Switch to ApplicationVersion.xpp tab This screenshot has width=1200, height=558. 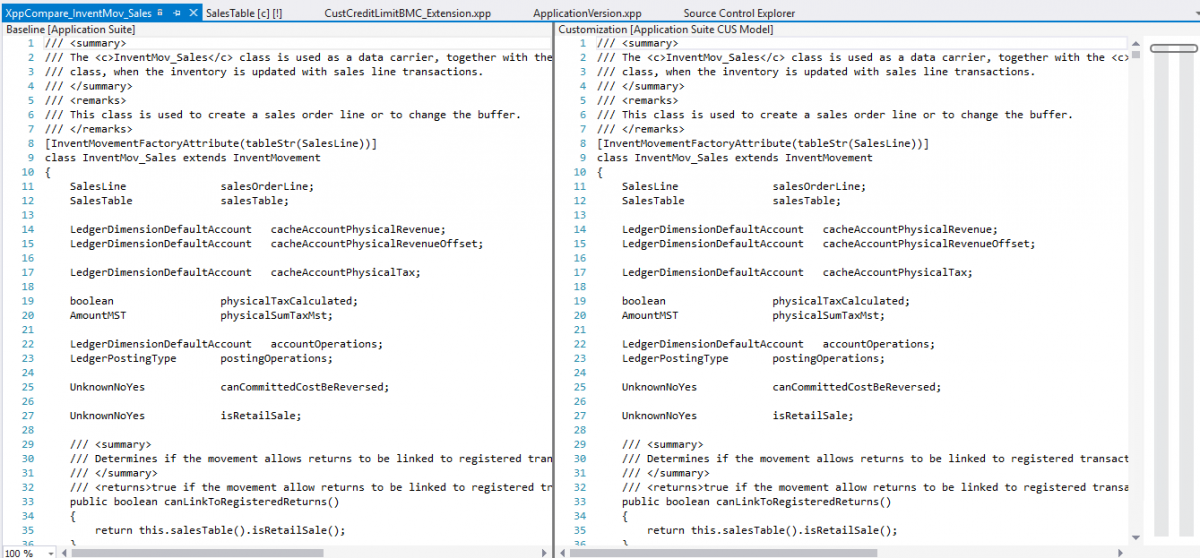point(587,13)
